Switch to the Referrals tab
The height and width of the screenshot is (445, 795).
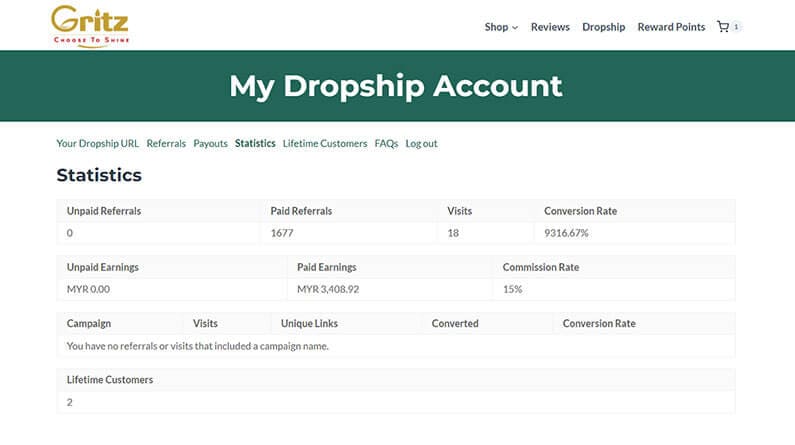point(166,143)
